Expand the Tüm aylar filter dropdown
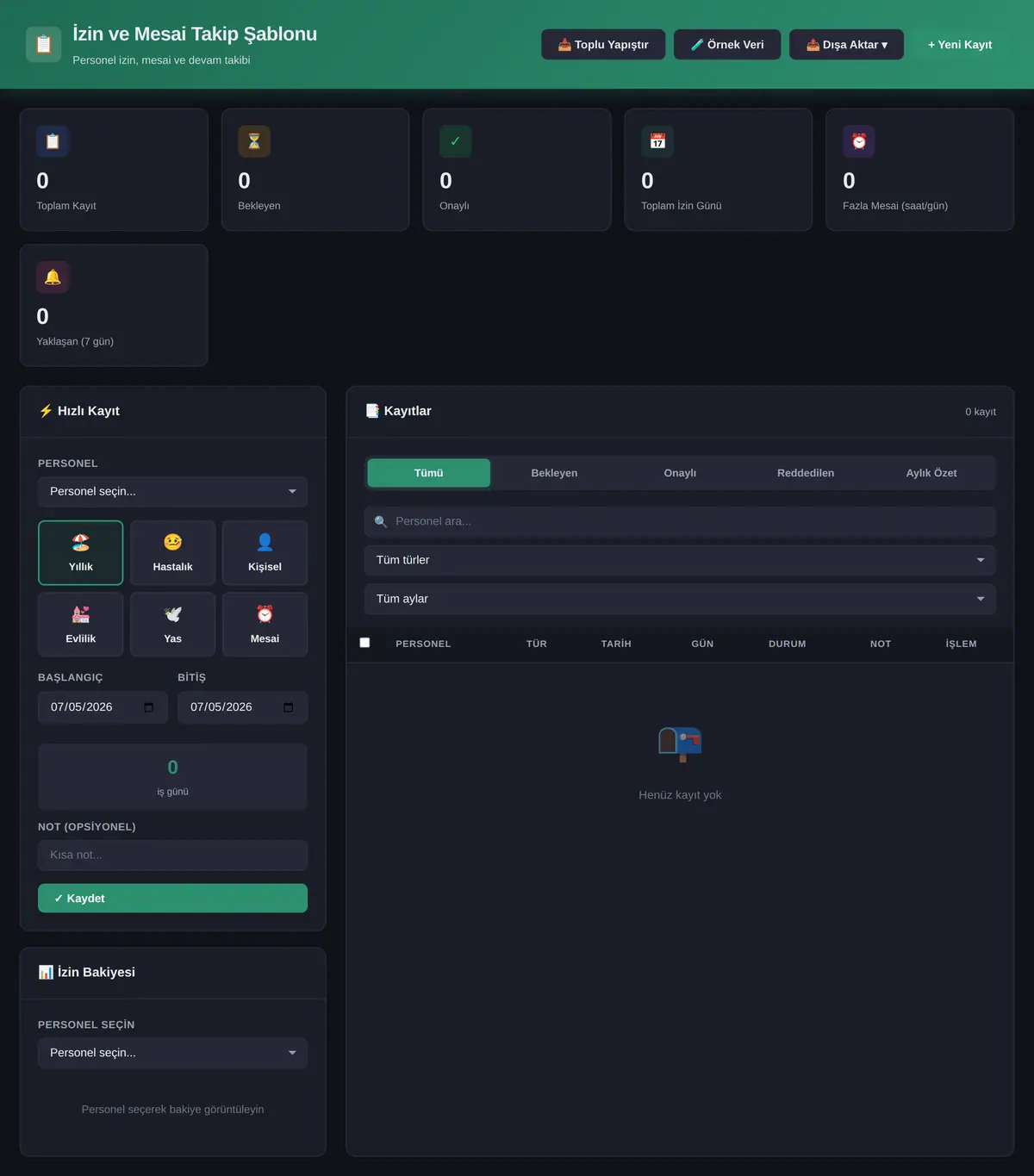This screenshot has width=1034, height=1176. 680,599
